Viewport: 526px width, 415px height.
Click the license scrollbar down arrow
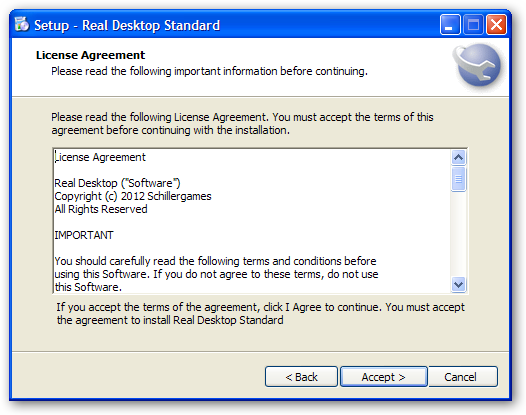click(458, 285)
